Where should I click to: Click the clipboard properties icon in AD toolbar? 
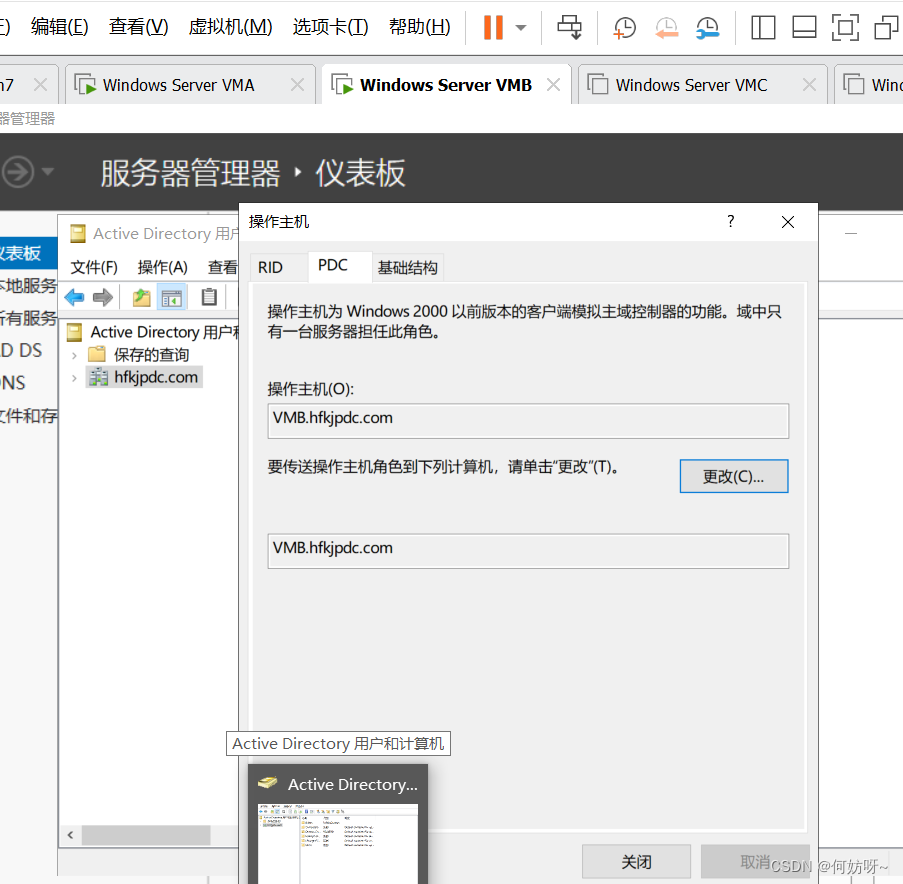pos(209,297)
